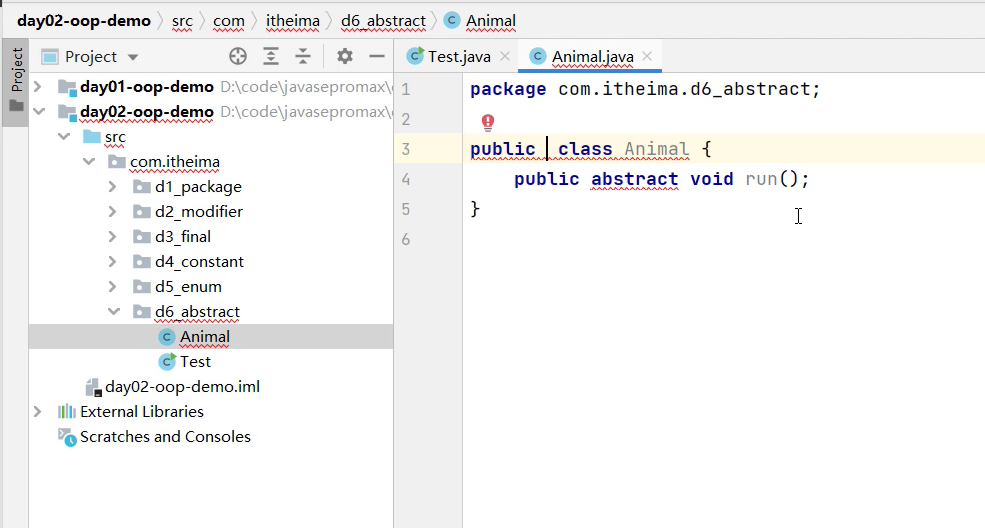
Task: Click the run() method name in editor
Action: pos(761,180)
